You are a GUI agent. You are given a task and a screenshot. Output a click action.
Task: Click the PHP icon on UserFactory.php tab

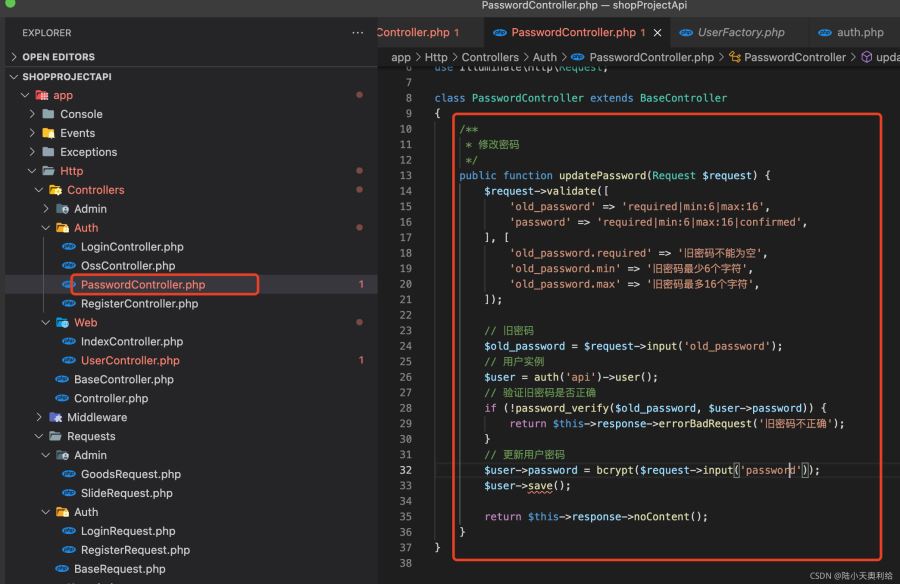[686, 33]
